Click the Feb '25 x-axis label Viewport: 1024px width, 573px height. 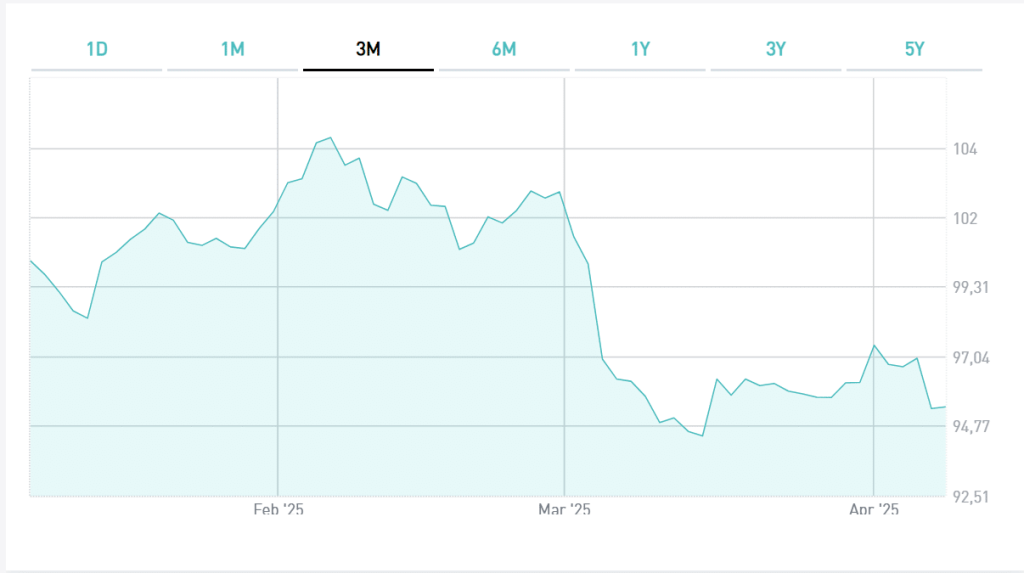[x=278, y=510]
